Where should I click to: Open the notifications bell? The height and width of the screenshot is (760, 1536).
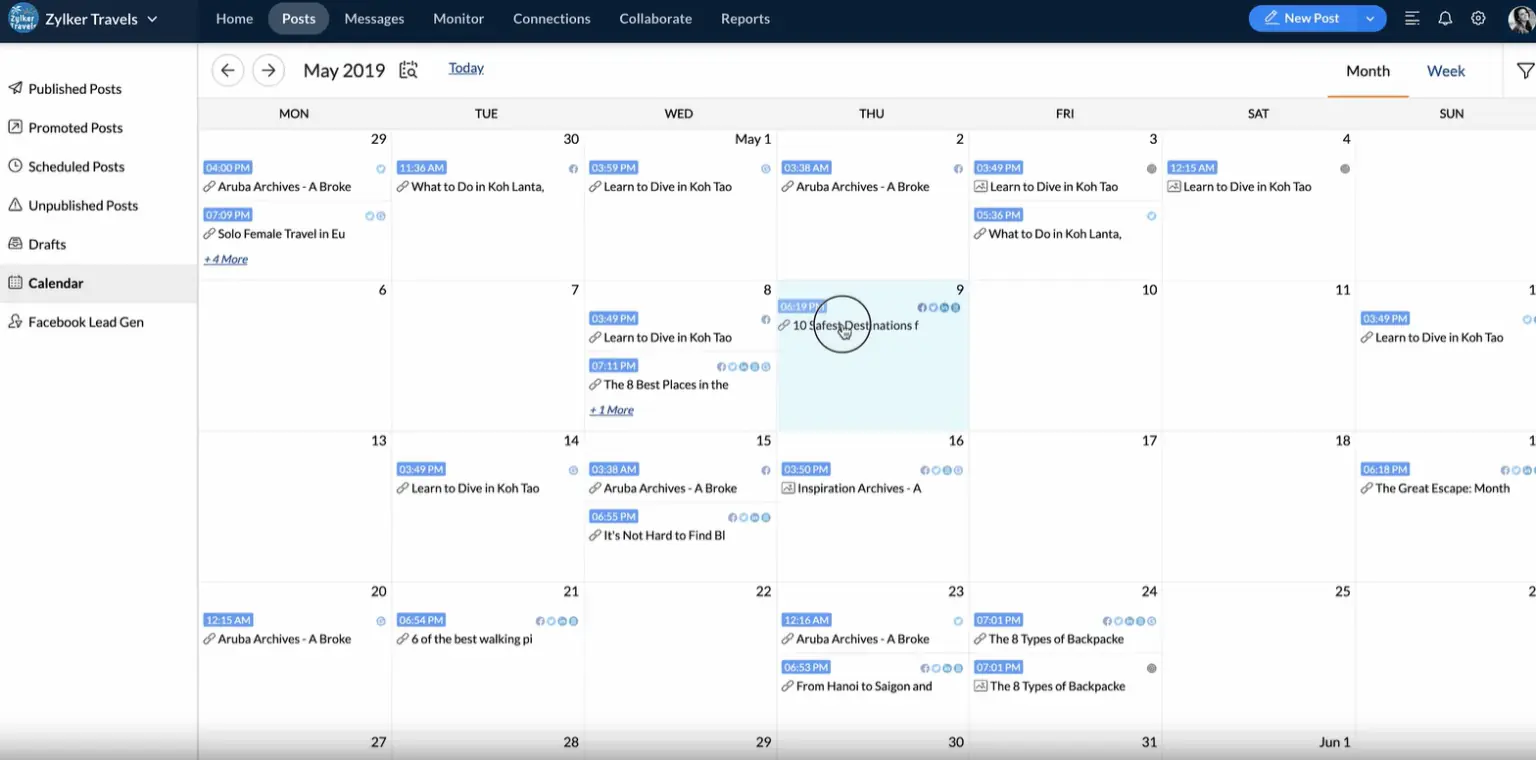(1445, 19)
